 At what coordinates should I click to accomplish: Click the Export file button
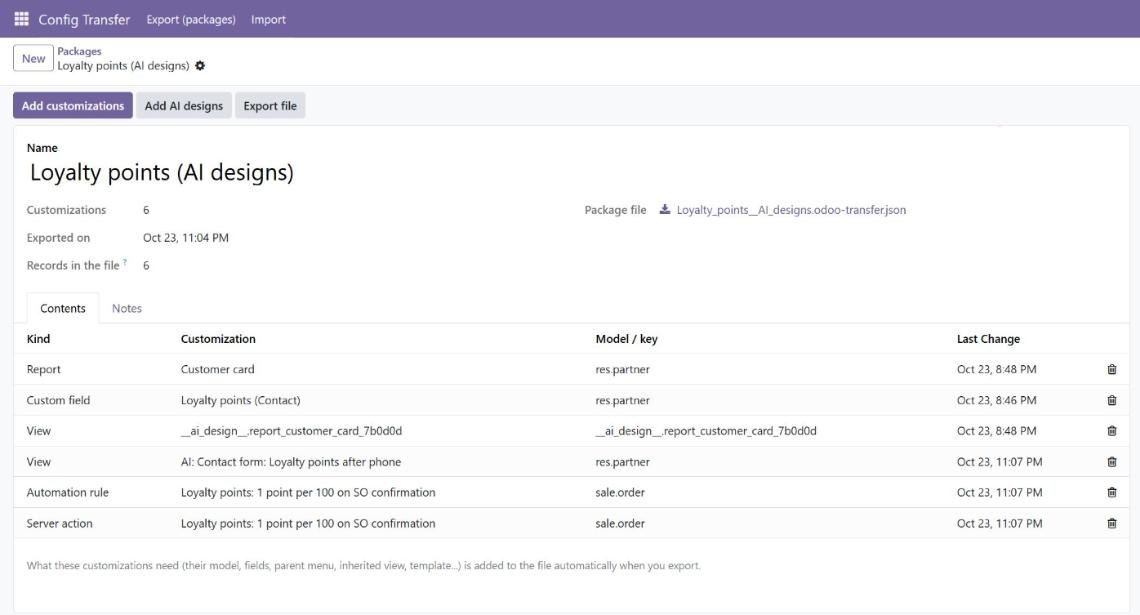tap(270, 105)
